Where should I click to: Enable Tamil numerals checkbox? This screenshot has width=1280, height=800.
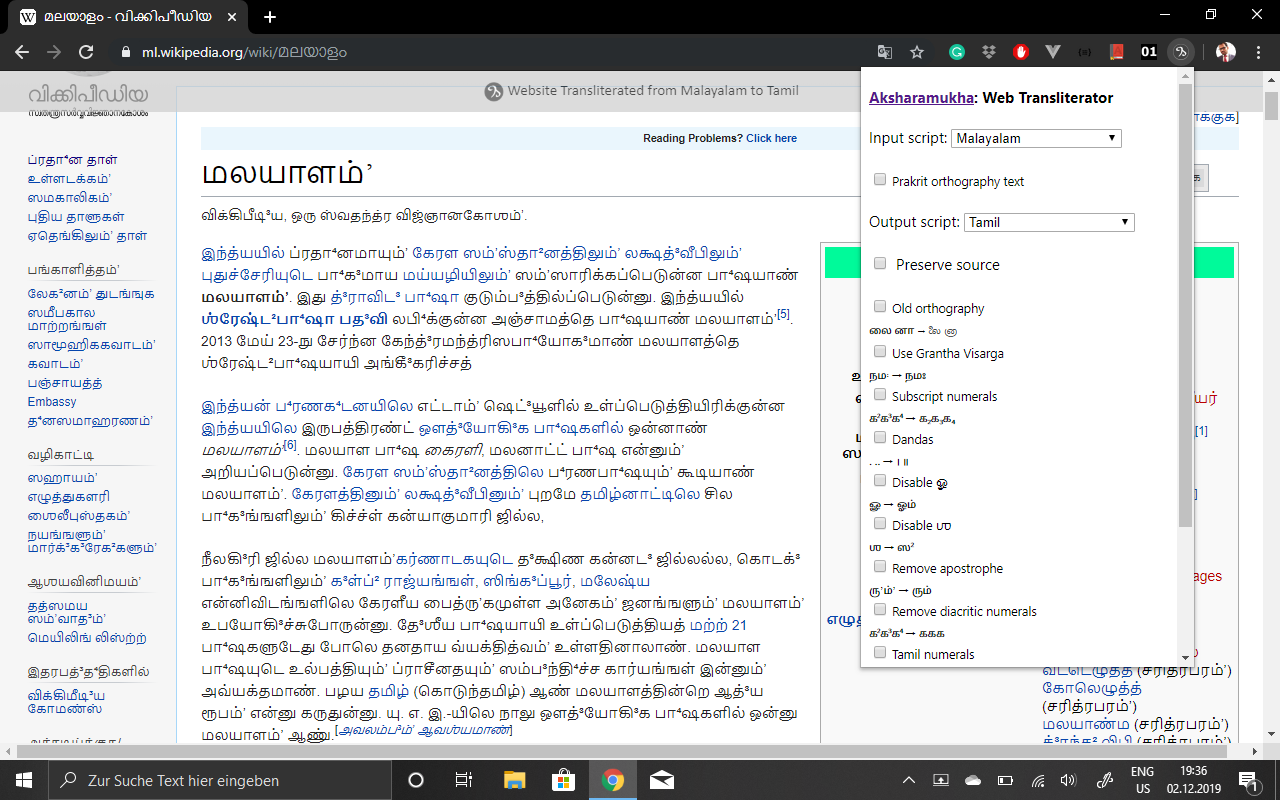point(880,653)
